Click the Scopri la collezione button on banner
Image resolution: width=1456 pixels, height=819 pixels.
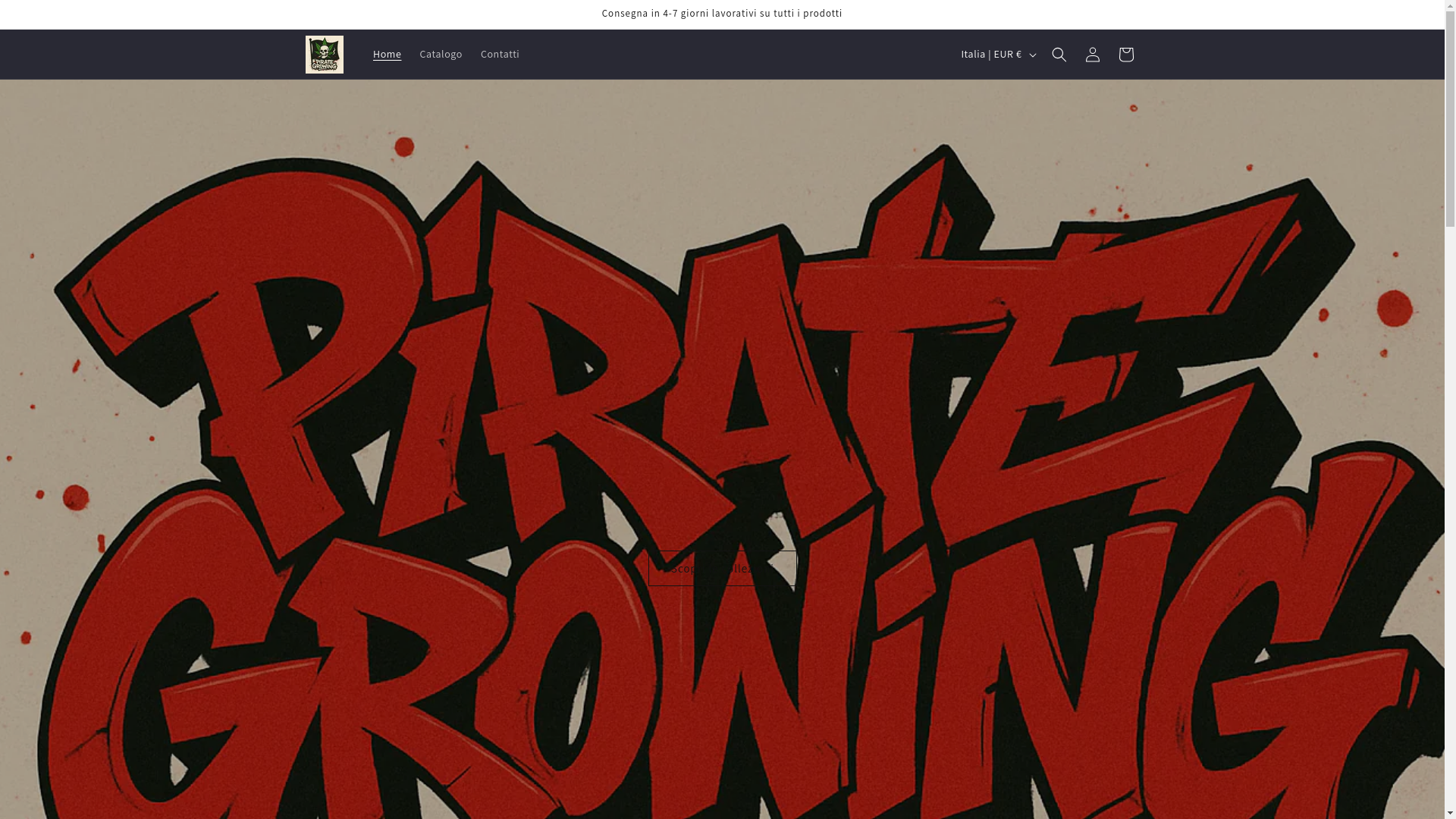click(x=722, y=568)
